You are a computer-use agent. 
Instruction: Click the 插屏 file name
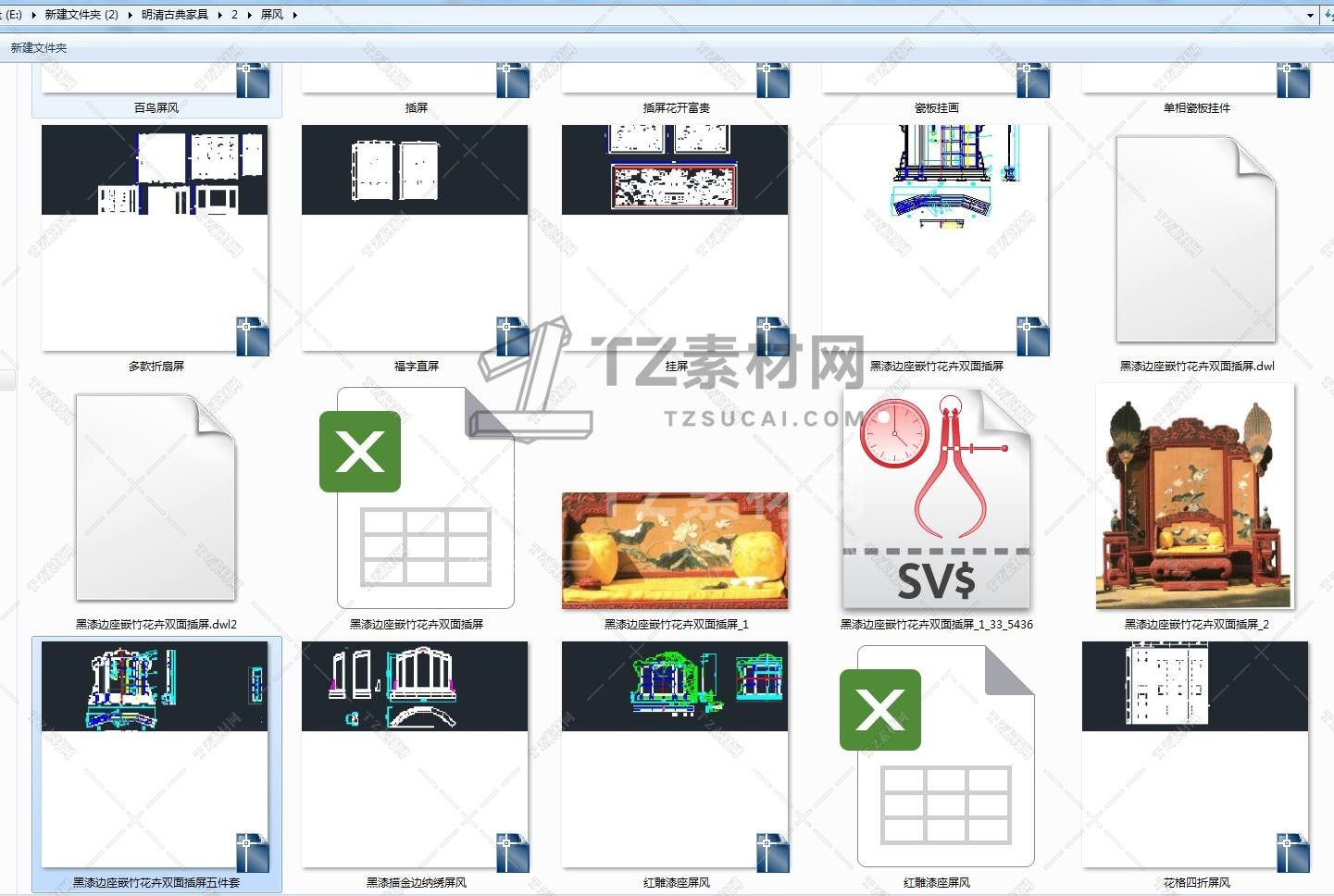coord(417,108)
